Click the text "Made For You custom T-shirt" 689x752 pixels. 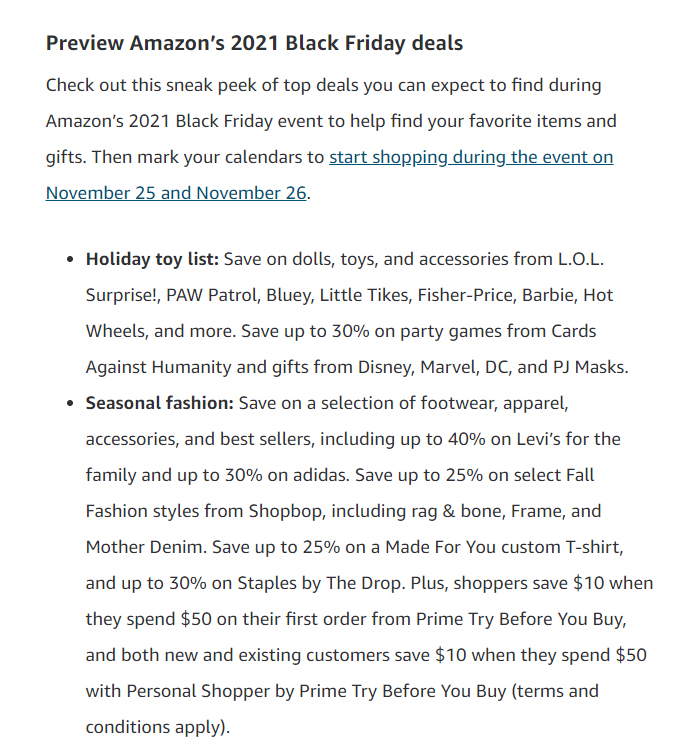(x=503, y=547)
